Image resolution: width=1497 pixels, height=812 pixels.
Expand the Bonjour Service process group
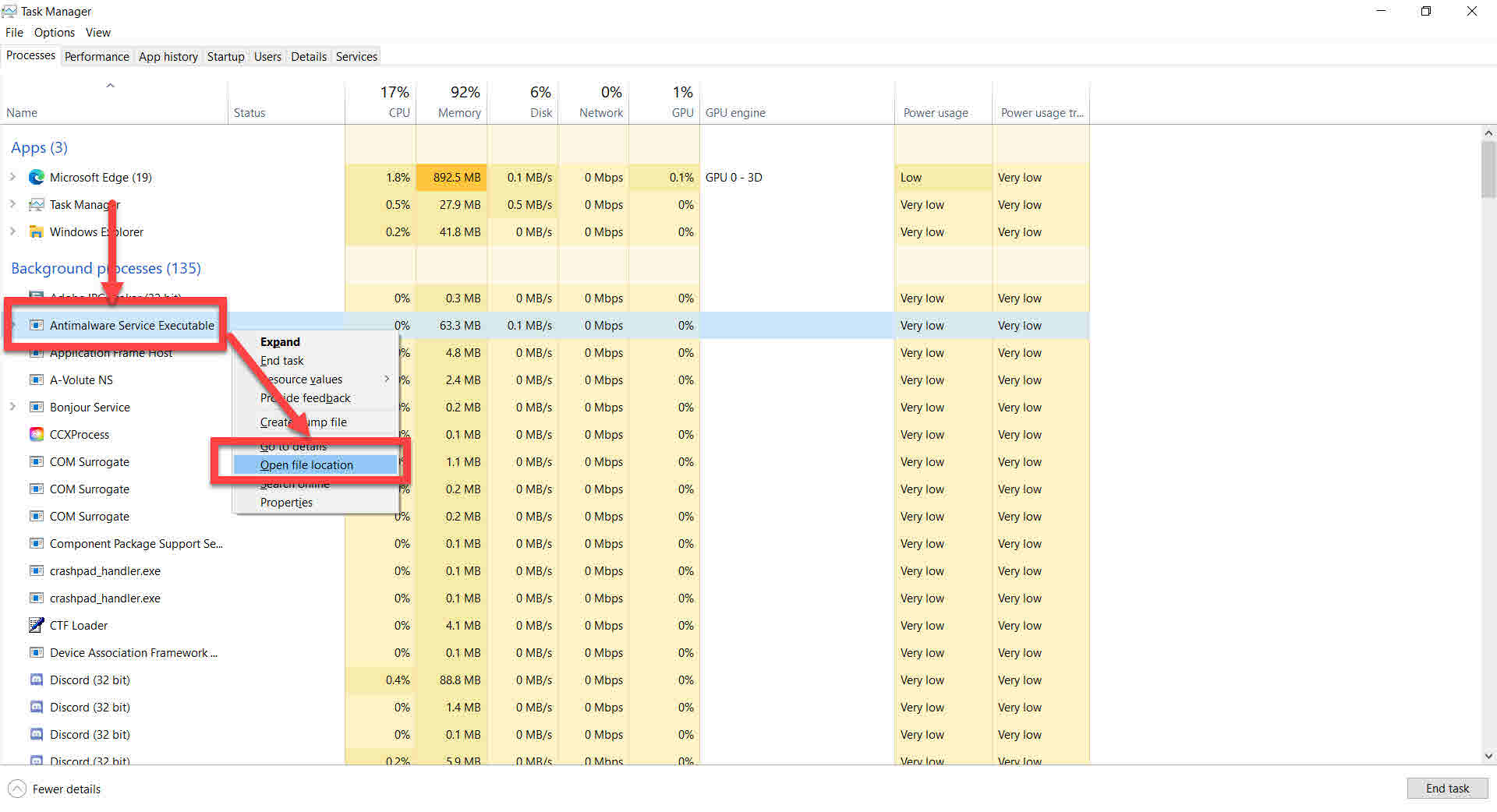[12, 407]
